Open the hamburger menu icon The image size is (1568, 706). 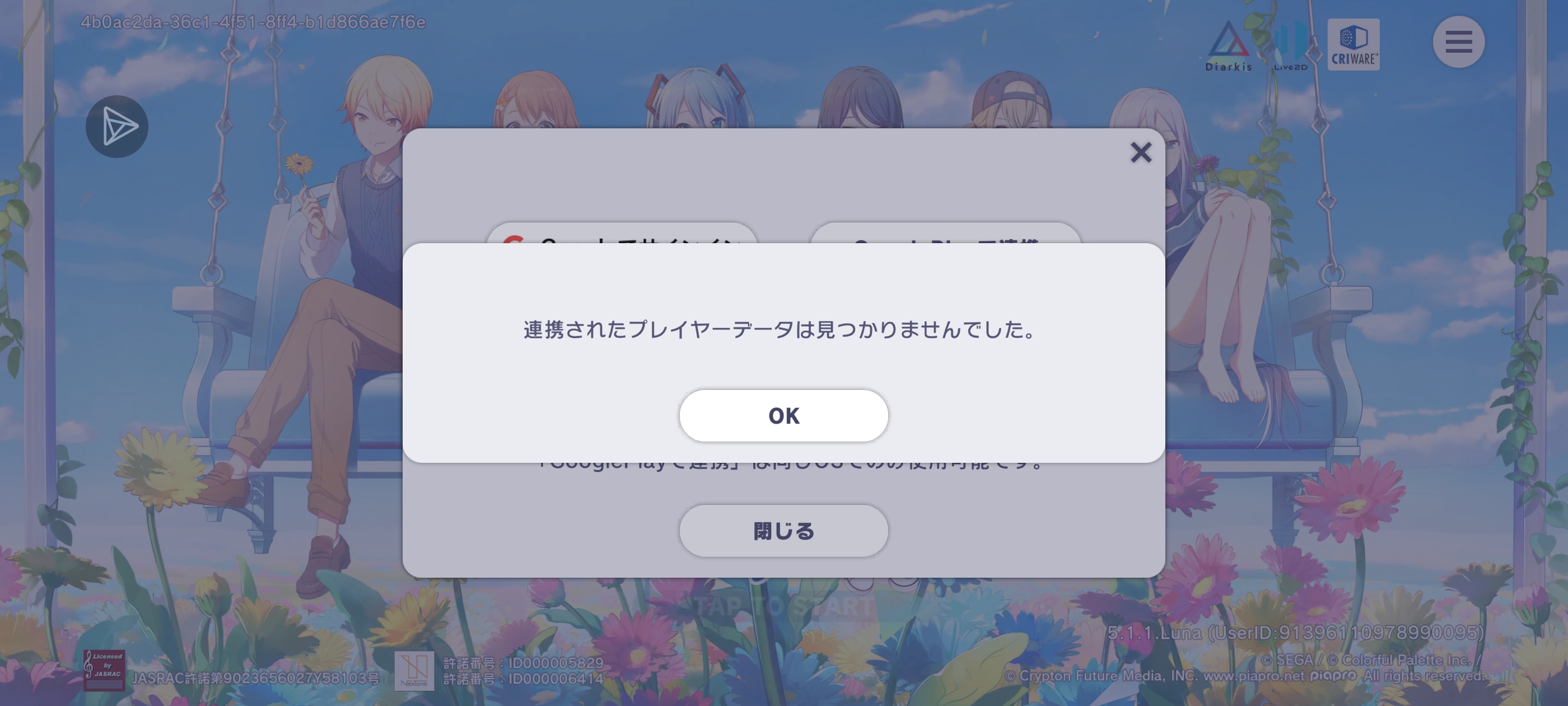point(1458,42)
